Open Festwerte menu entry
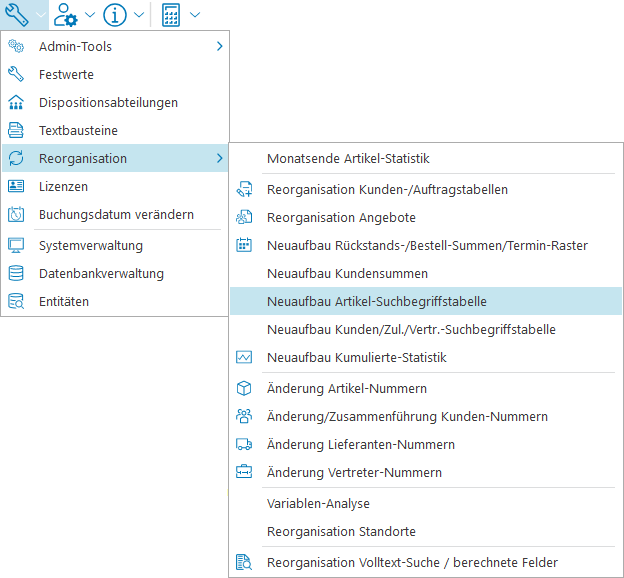The image size is (624, 578). click(66, 74)
